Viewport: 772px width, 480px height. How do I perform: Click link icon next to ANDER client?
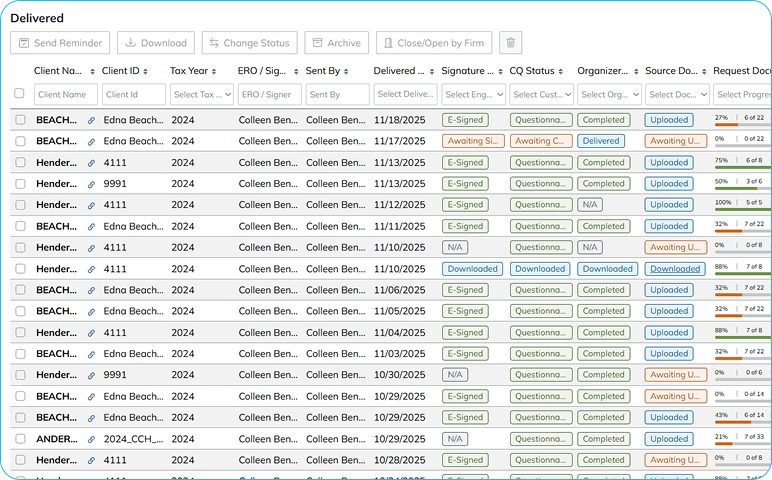coord(92,439)
